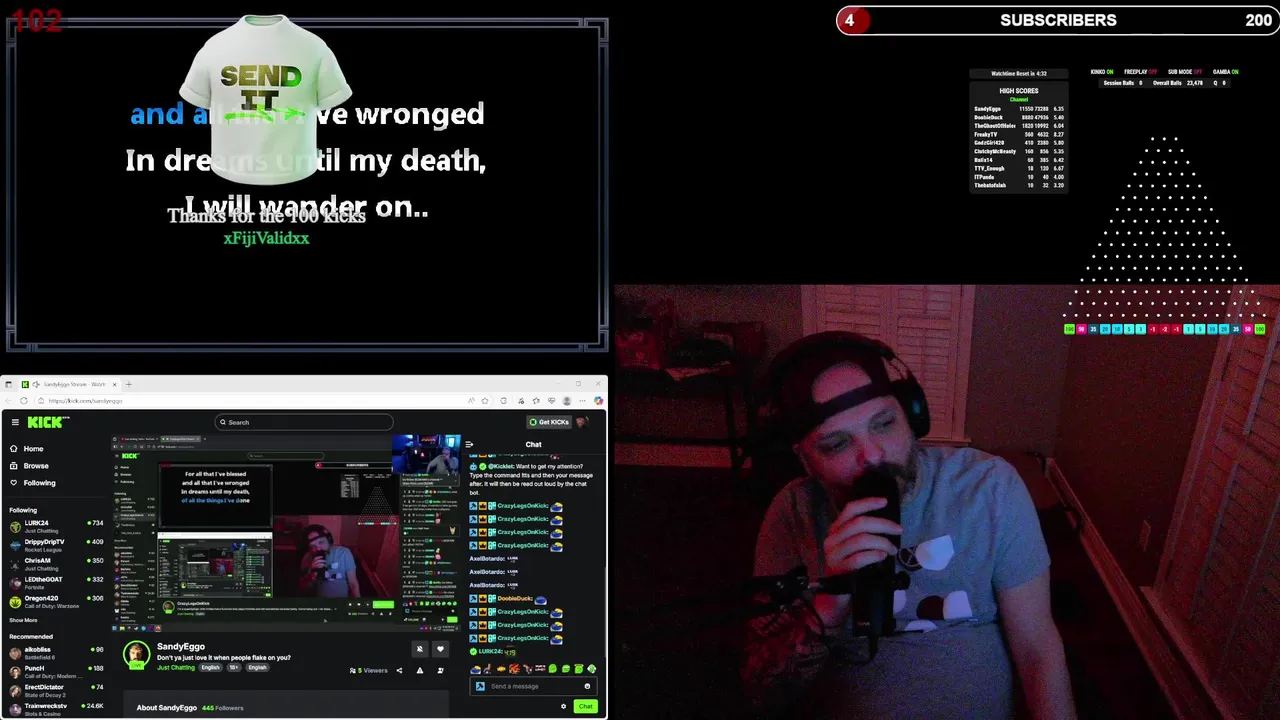Click the DoobieDuck username in chat

click(516, 598)
